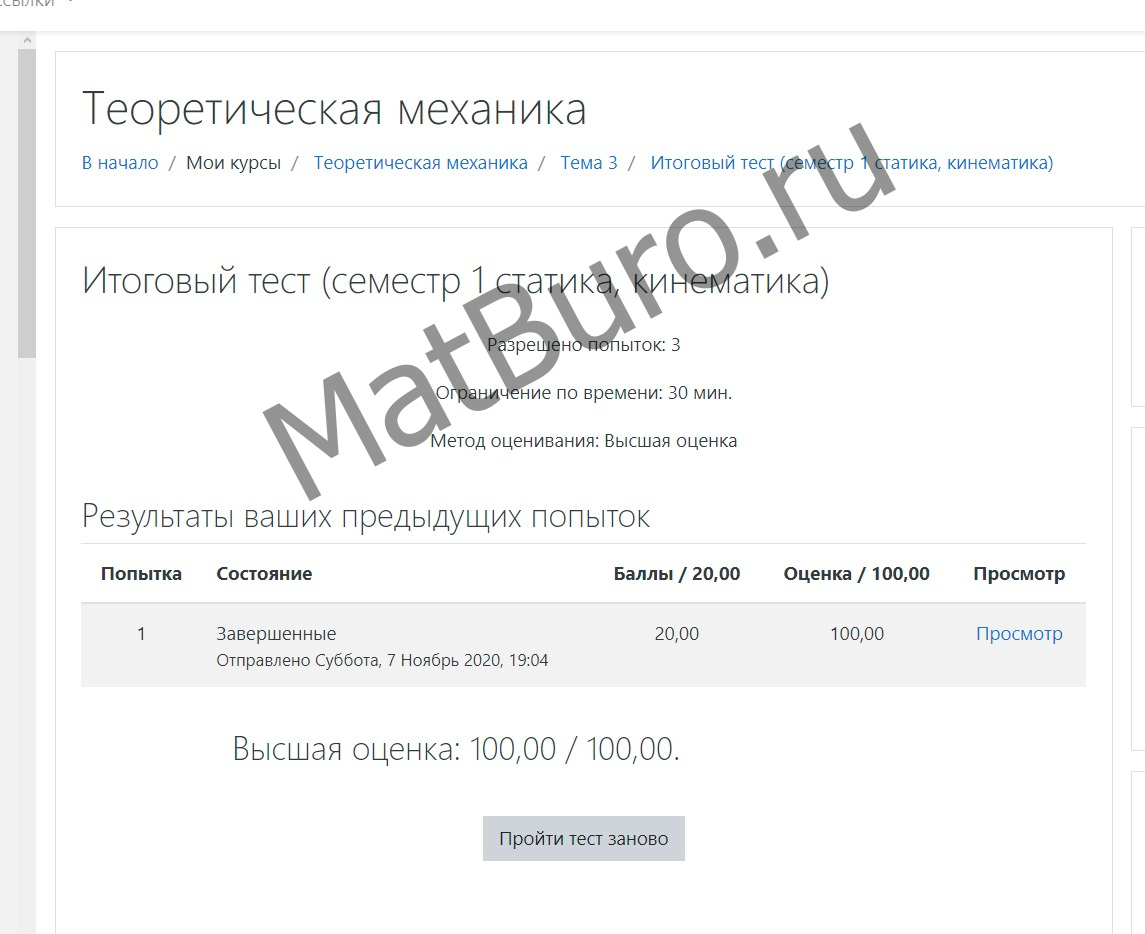Viewport: 1145px width, 934px height.
Task: Select the "Оценка / 100,00" column header
Action: click(856, 574)
